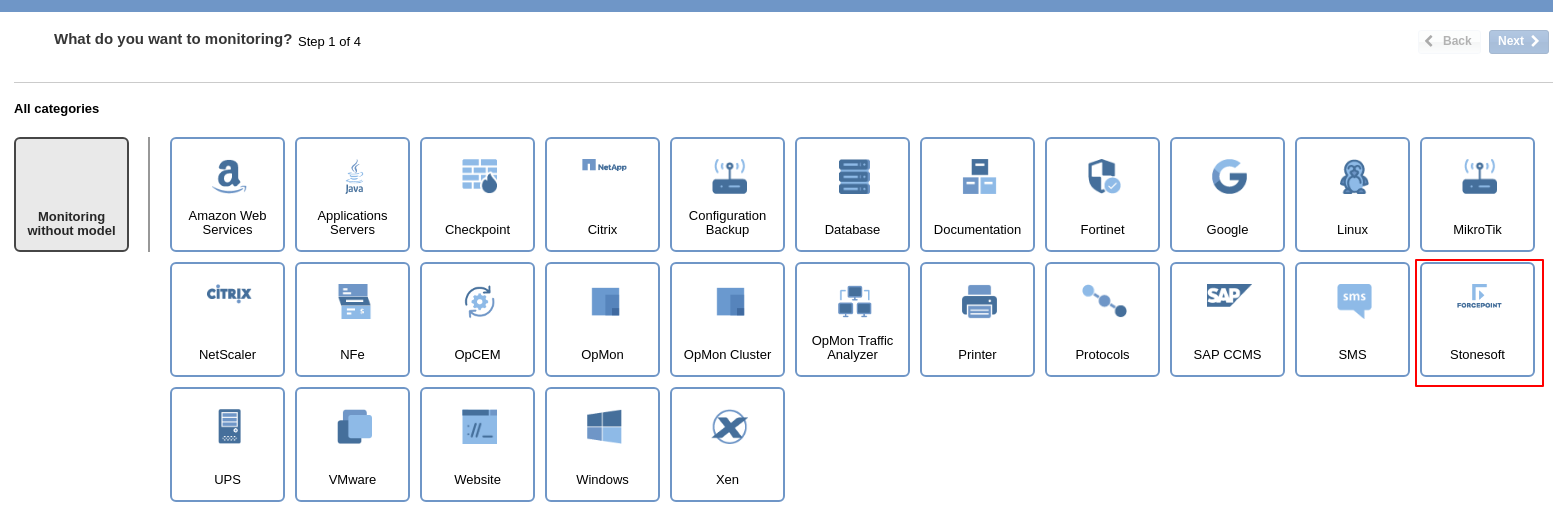Viewport: 1553px width, 514px height.
Task: Pick the OpMon Traffic Analyzer tile
Action: (x=852, y=319)
